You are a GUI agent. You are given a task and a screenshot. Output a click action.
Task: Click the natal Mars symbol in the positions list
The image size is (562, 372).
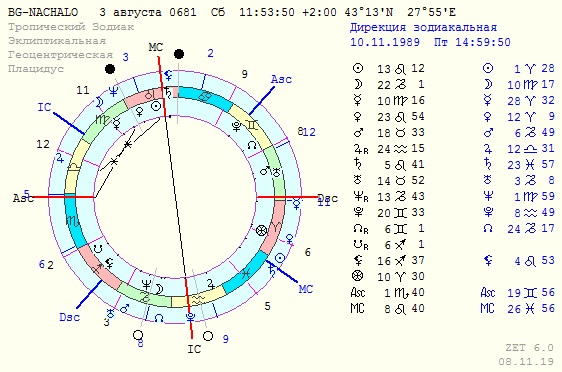358,132
